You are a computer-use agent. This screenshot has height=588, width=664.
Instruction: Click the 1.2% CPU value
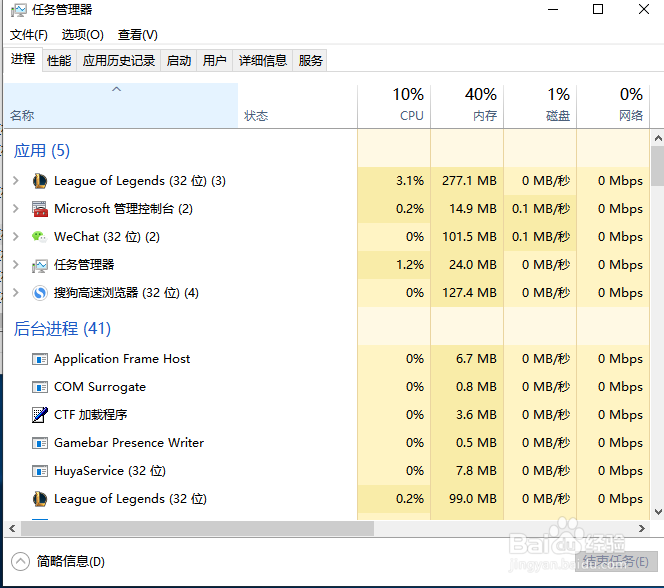coord(409,265)
